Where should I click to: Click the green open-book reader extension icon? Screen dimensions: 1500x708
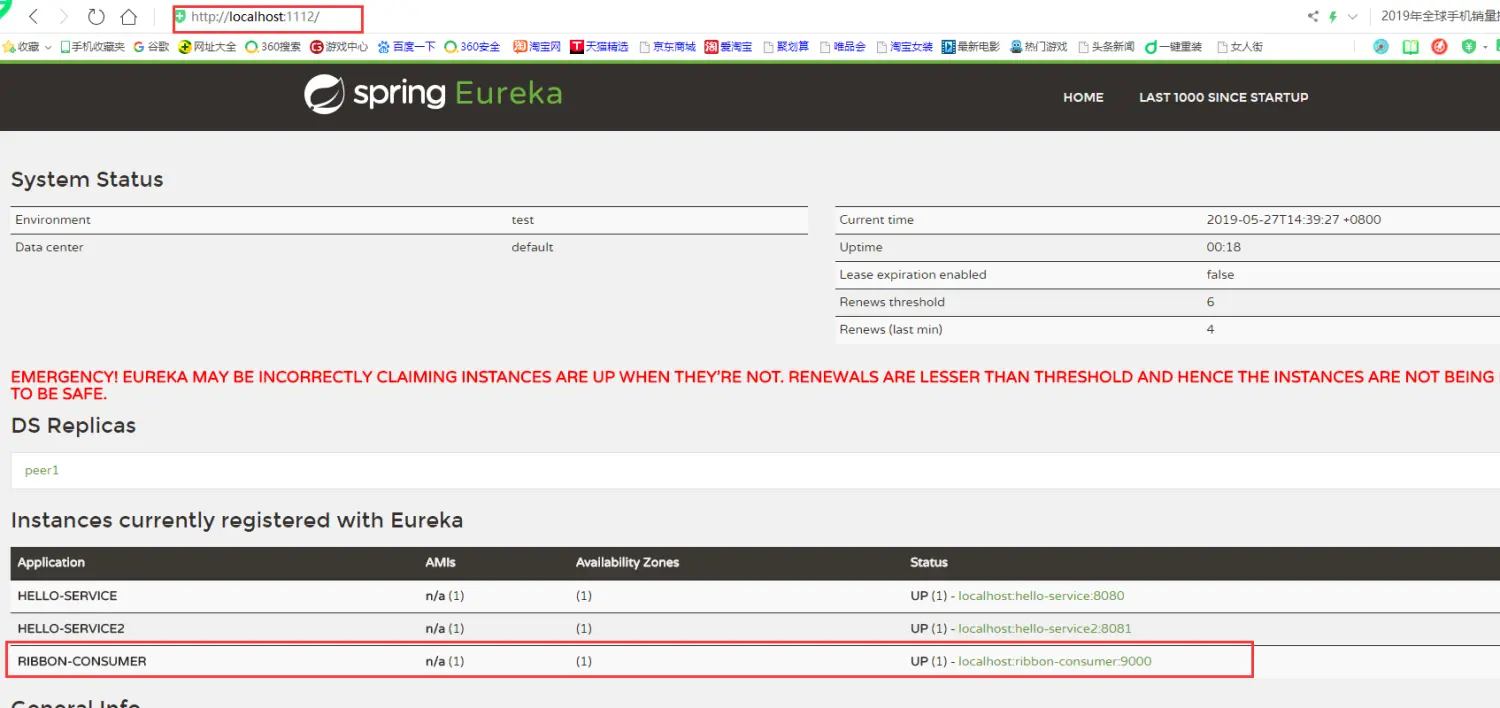click(x=1410, y=47)
